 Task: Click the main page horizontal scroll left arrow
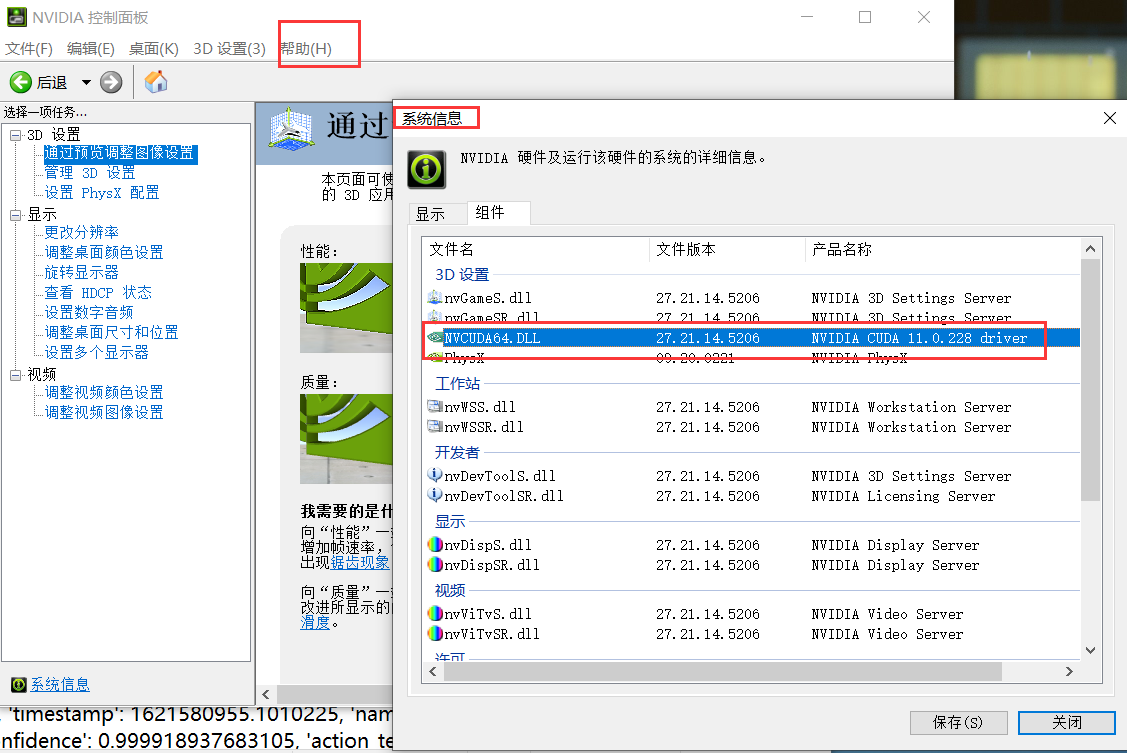pos(266,695)
